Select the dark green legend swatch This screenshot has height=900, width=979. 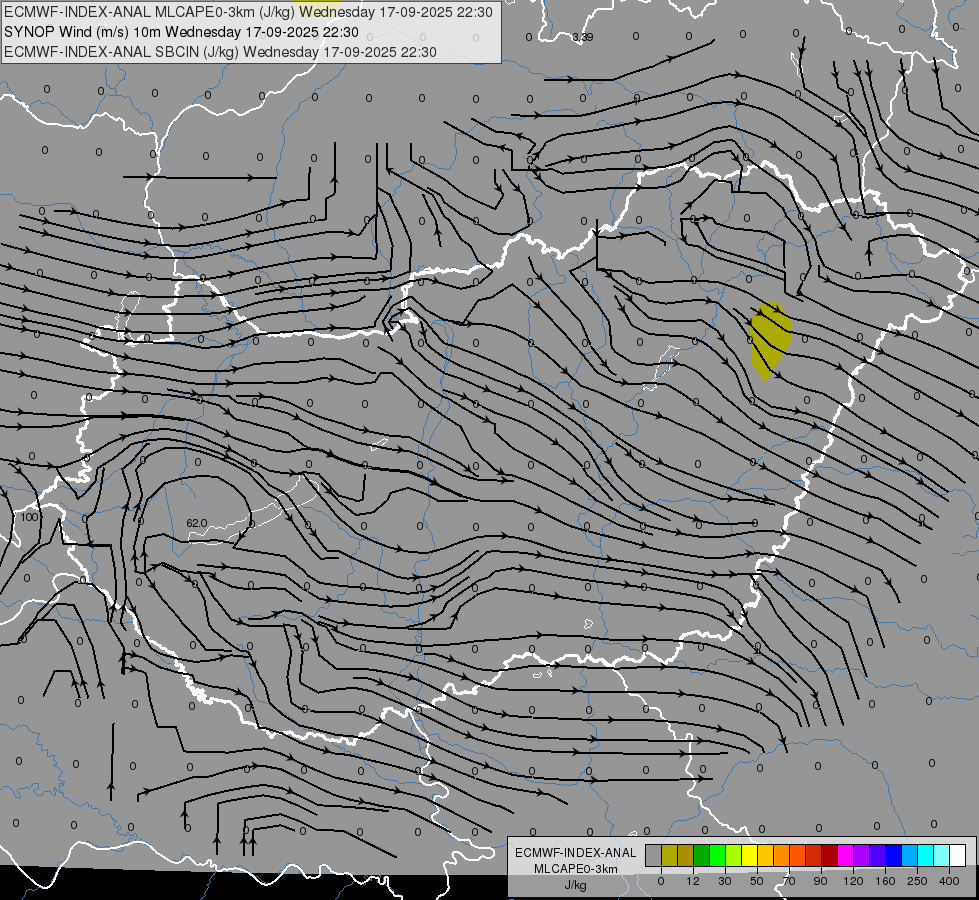click(x=702, y=855)
